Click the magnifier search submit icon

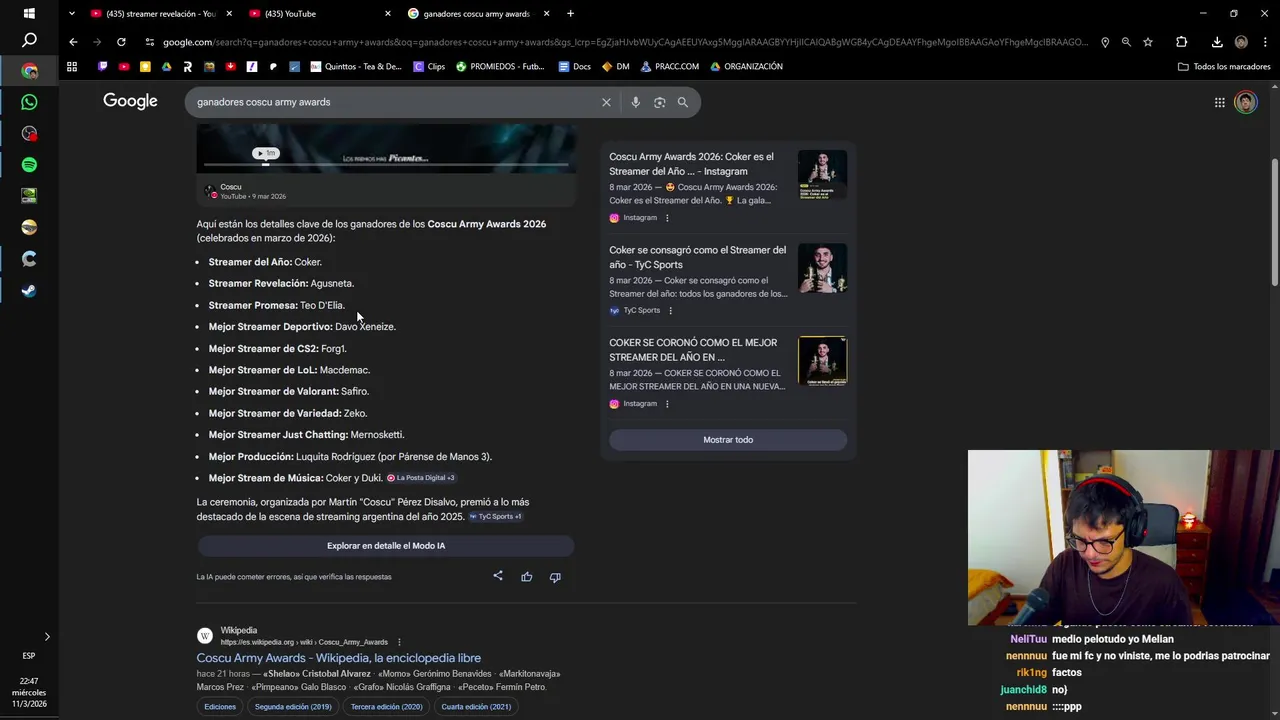683,102
